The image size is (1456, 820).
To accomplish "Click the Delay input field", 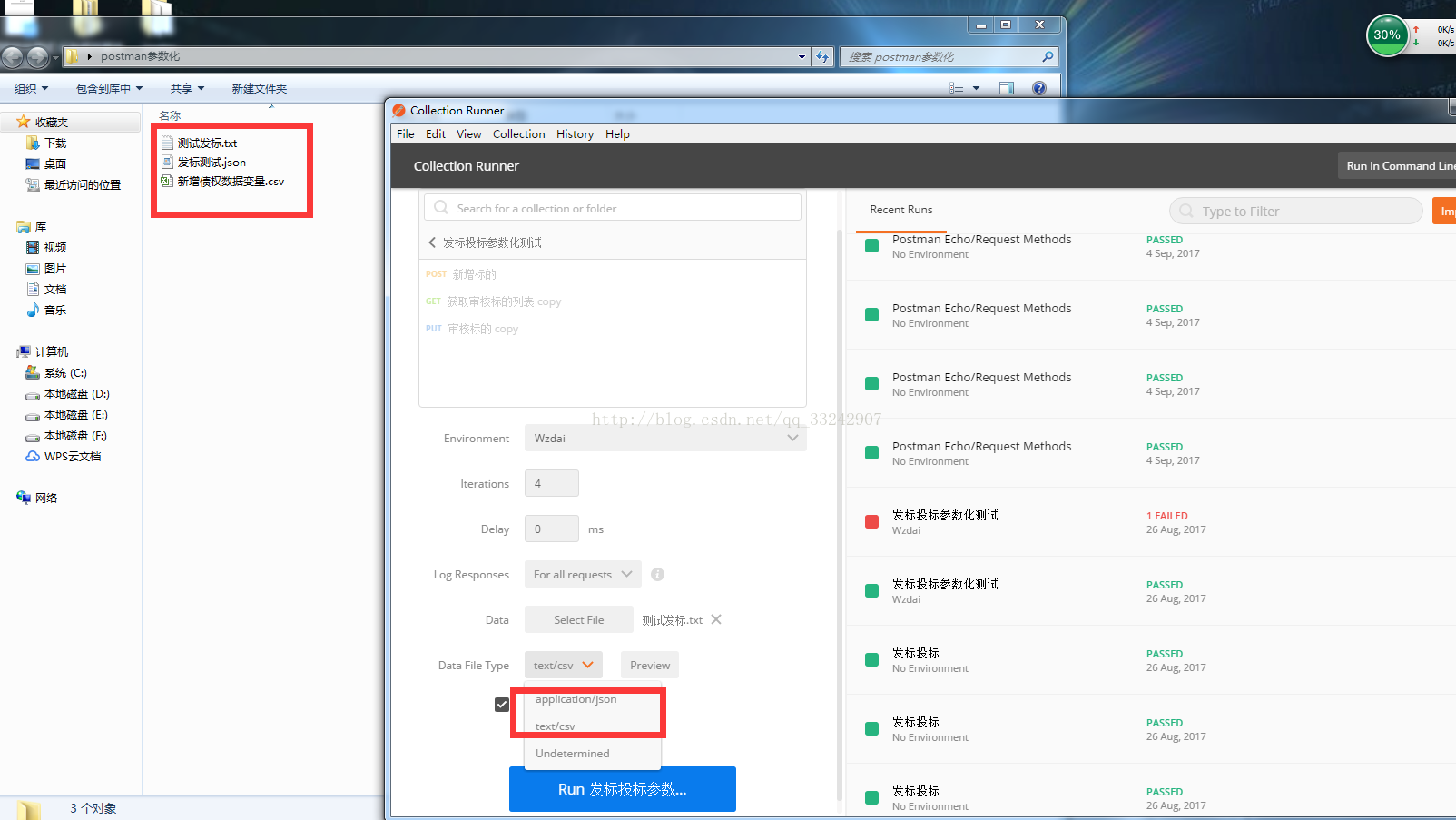I will tap(552, 529).
